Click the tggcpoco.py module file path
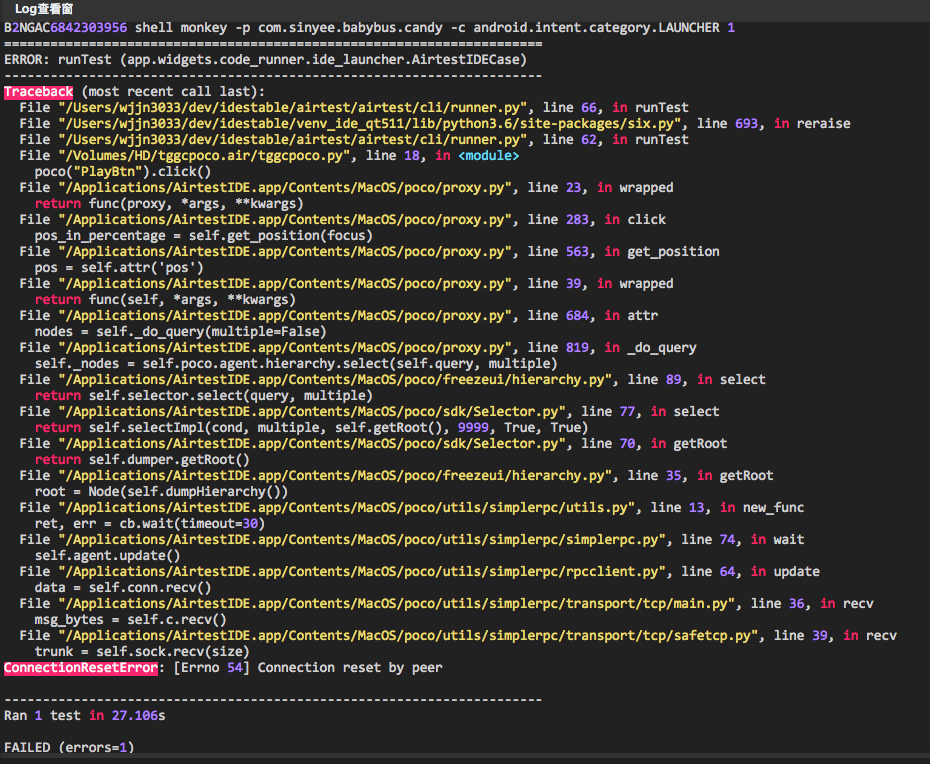This screenshot has width=930, height=764. click(250, 155)
